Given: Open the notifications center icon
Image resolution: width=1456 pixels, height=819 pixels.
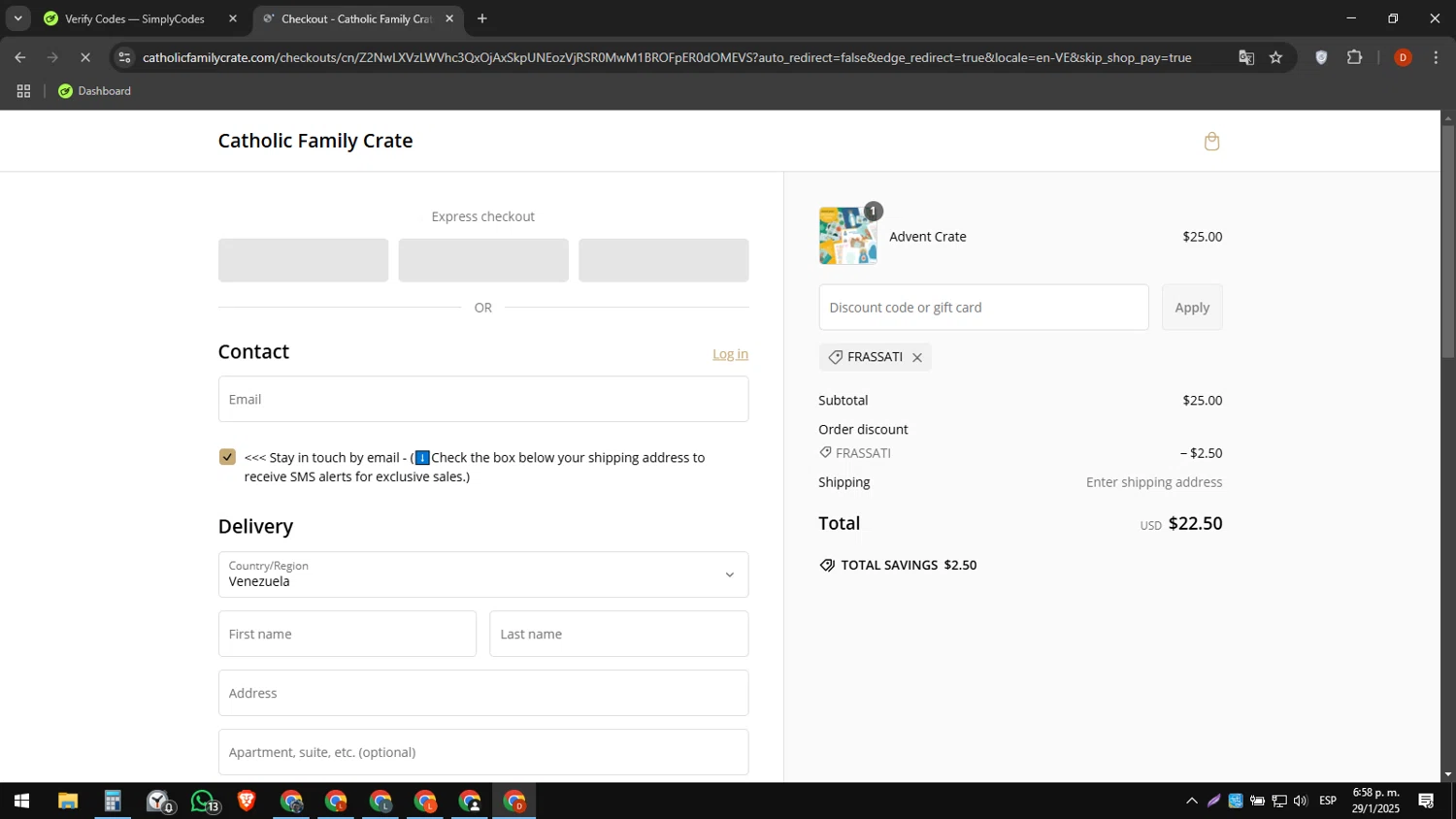Looking at the screenshot, I should point(1427,802).
